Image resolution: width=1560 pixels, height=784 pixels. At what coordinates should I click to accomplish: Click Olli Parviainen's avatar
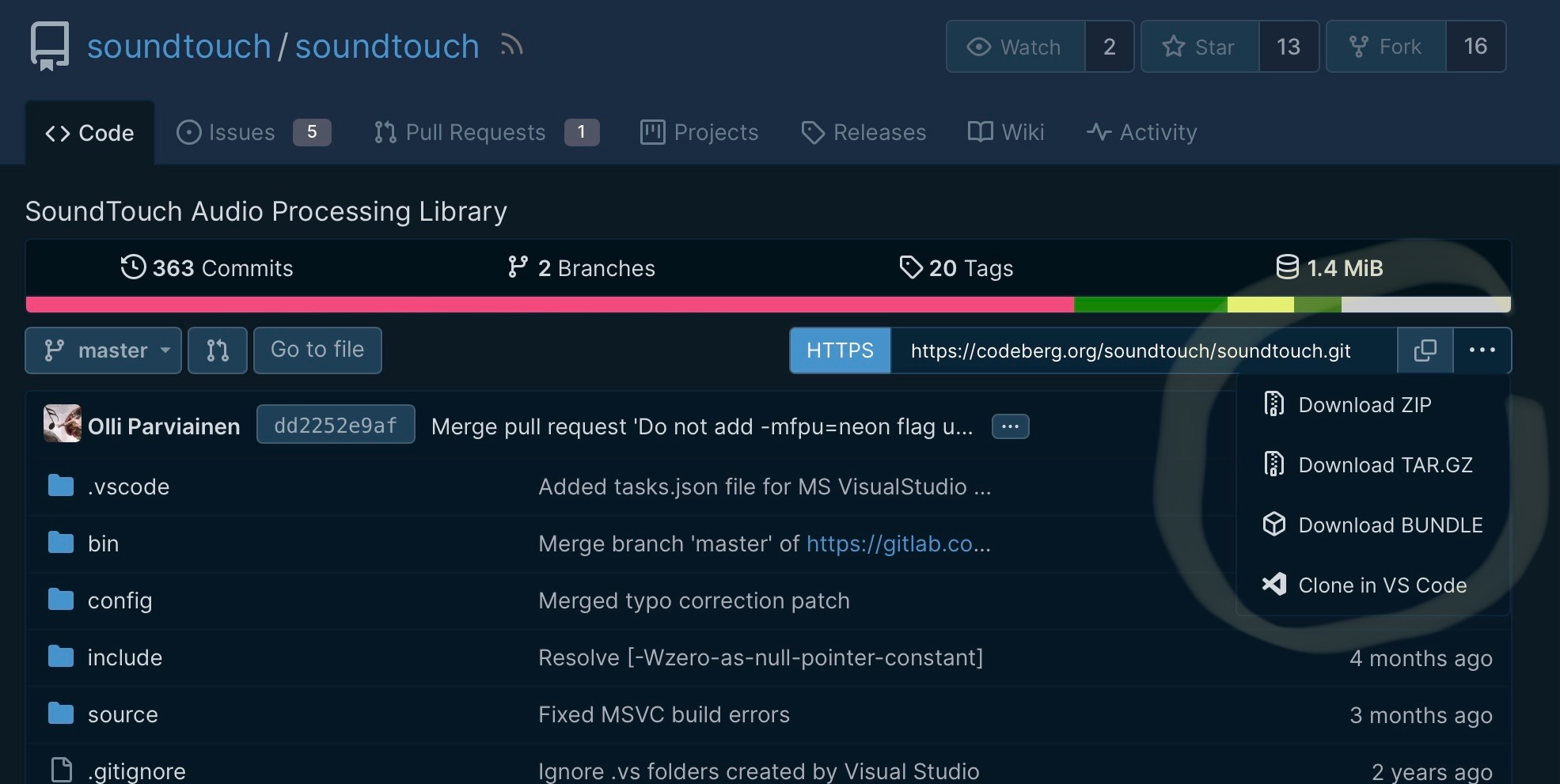63,424
